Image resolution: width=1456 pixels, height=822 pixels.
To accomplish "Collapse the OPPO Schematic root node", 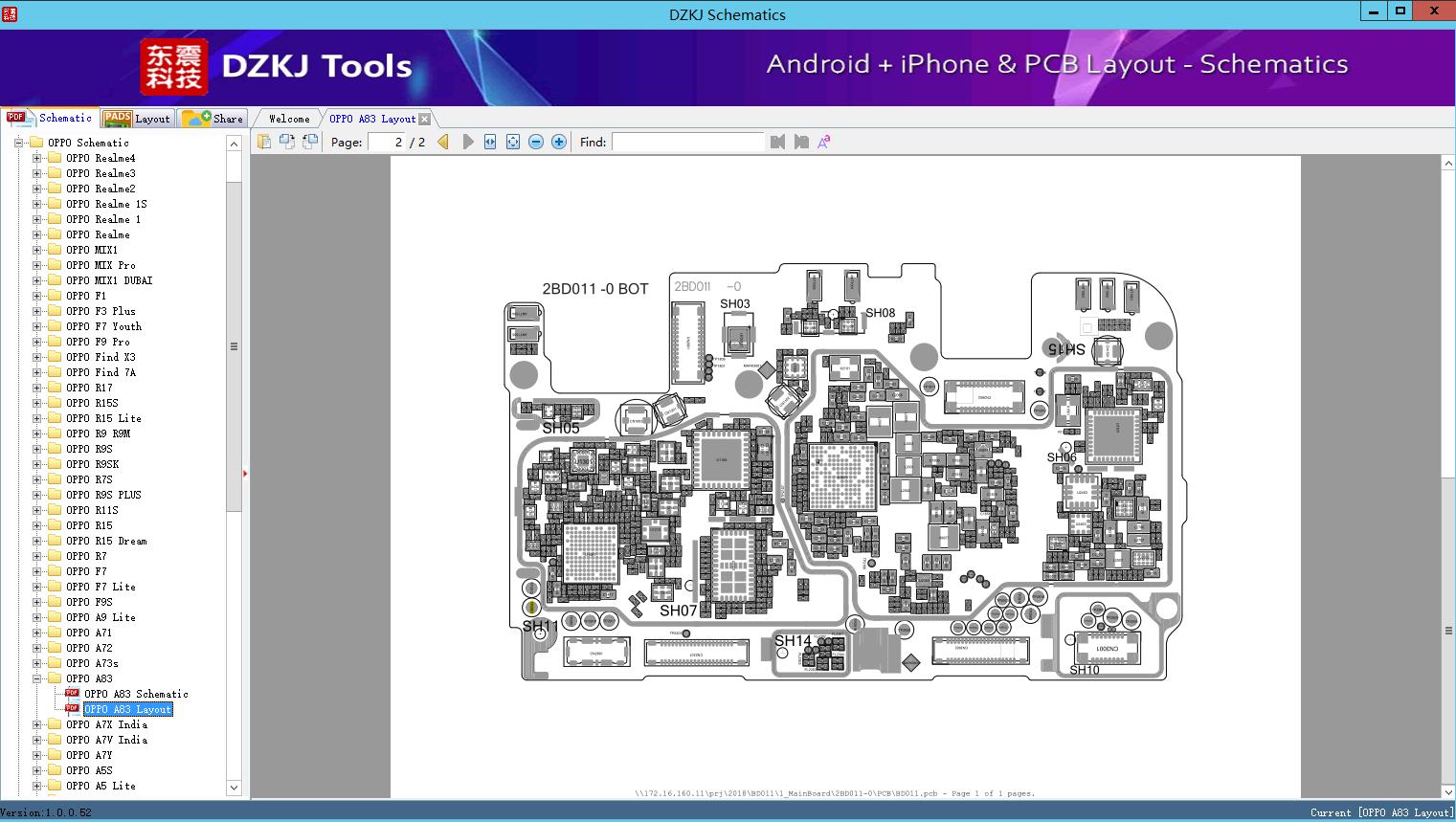I will [x=18, y=143].
